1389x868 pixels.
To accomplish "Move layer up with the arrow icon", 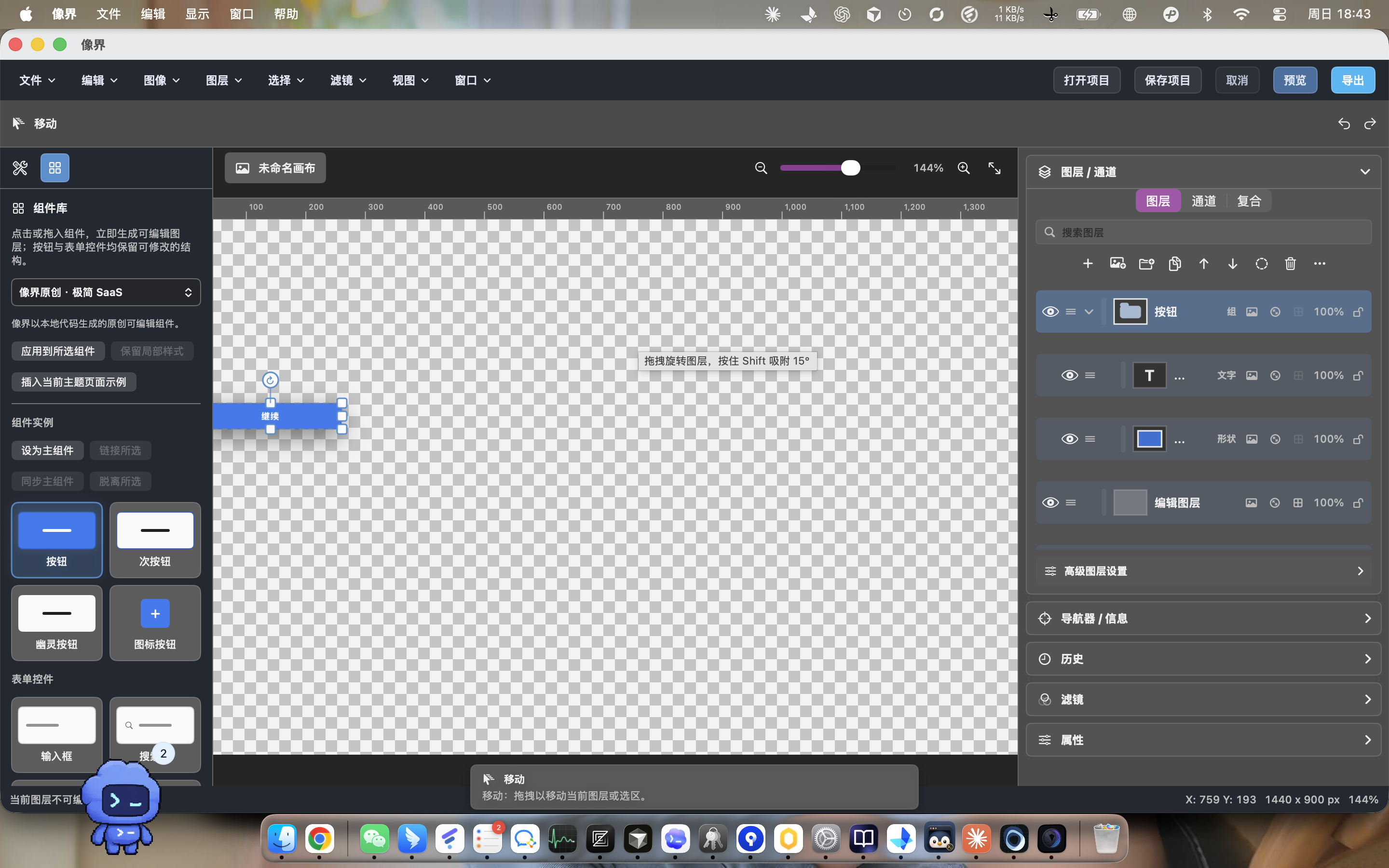I will (x=1204, y=263).
